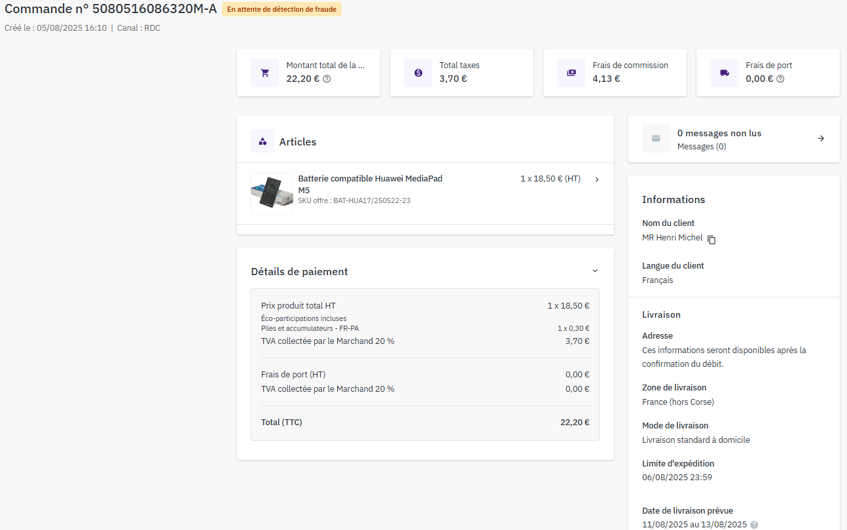Click the help icon beside 22,20 € amount
Image resolution: width=847 pixels, height=530 pixels.
(x=327, y=79)
